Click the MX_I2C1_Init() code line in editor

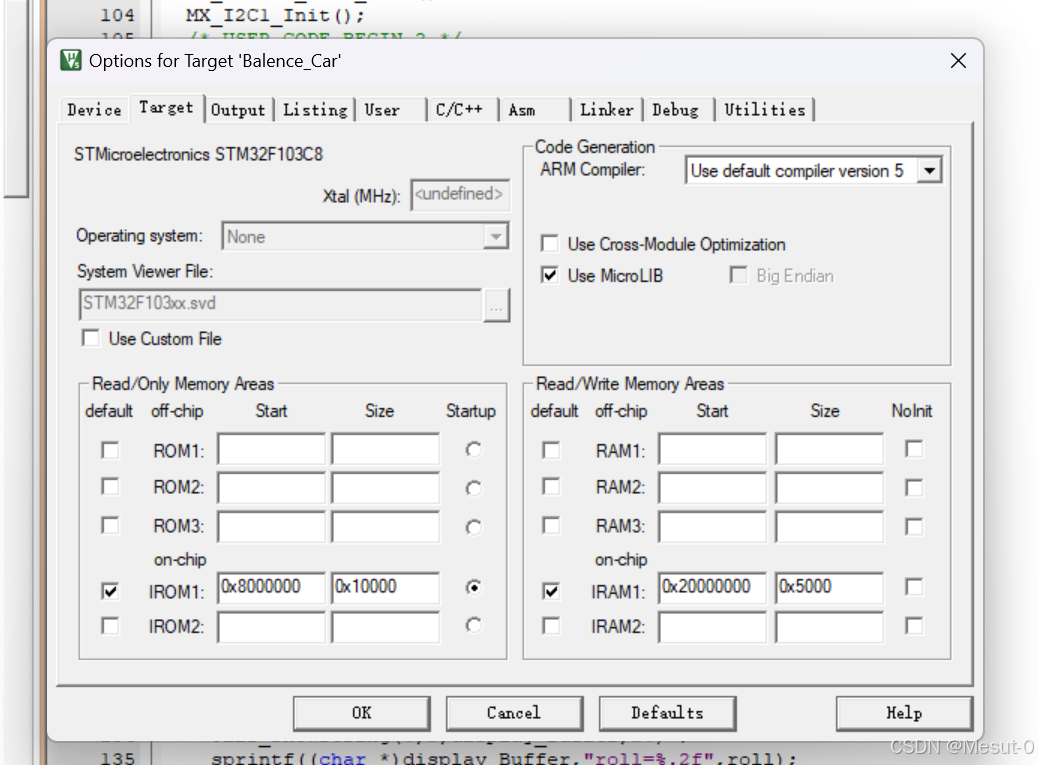(275, 15)
